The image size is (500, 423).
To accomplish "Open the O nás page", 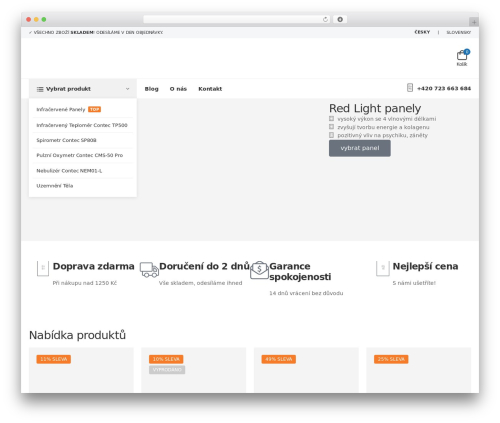I will click(x=178, y=89).
